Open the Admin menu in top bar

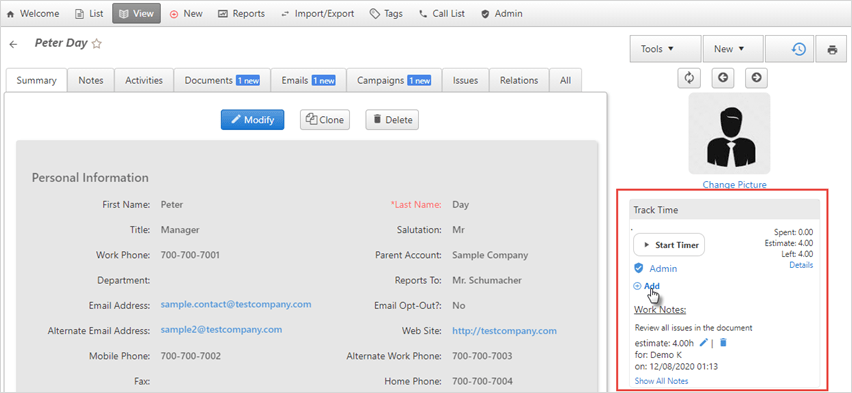(502, 14)
